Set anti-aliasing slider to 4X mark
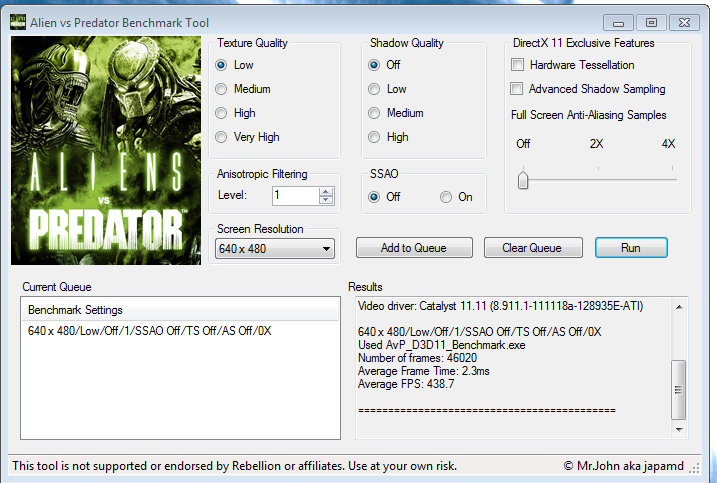The height and width of the screenshot is (483, 717). pos(672,180)
